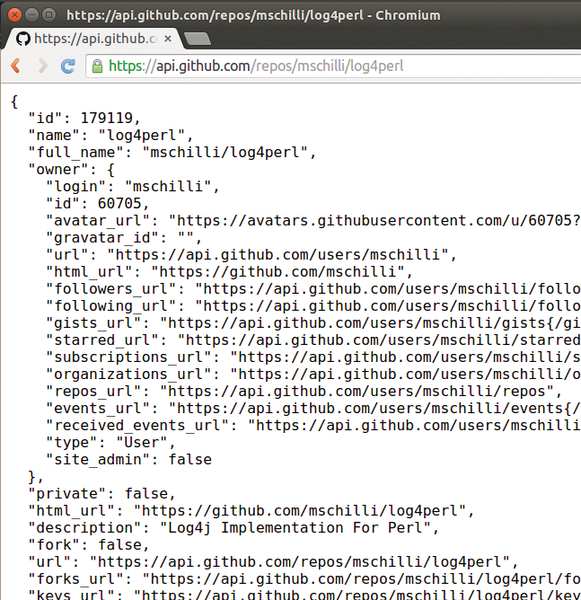581x600 pixels.
Task: Click the green SSL padlock icon
Action: point(97,66)
